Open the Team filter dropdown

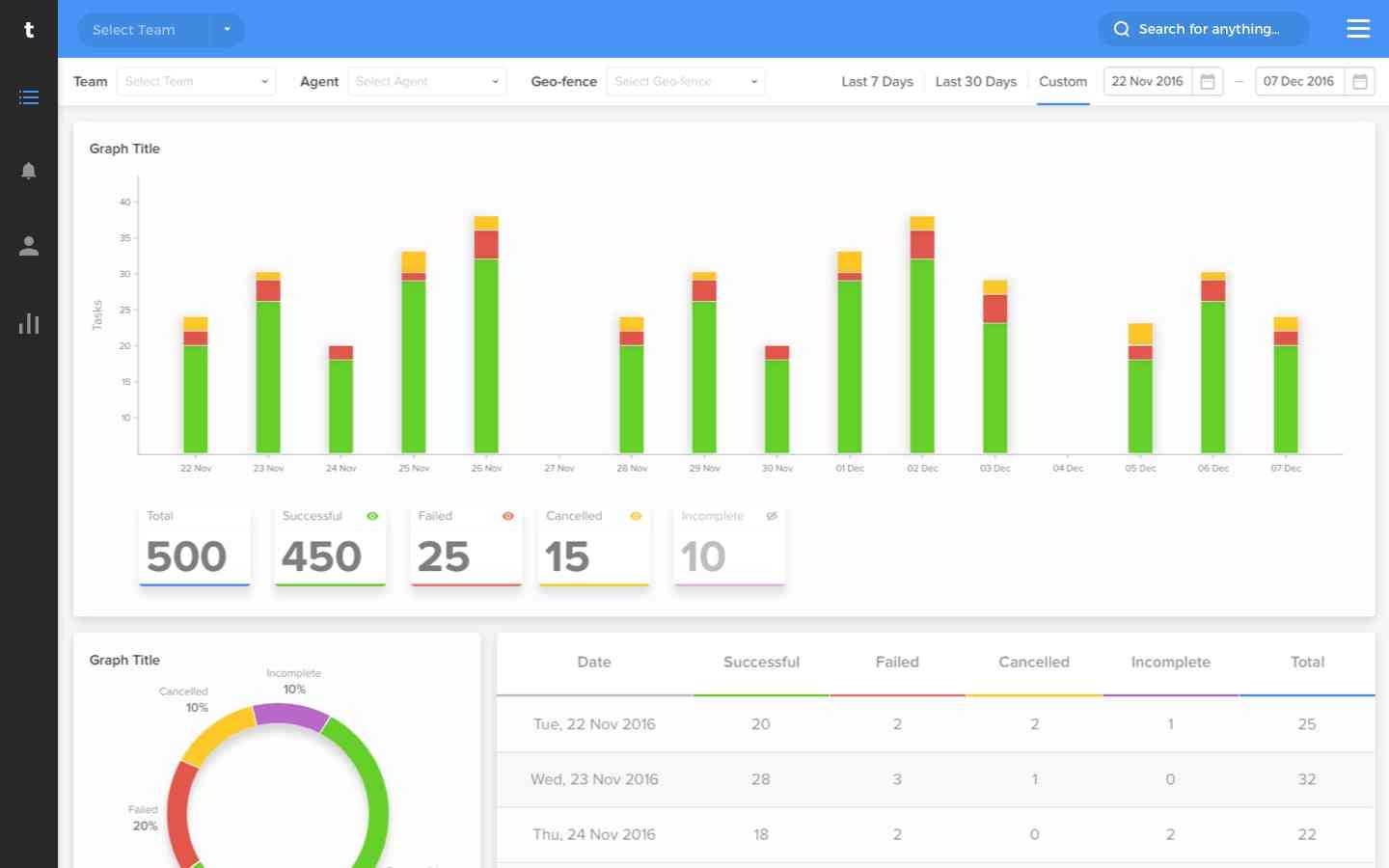click(x=196, y=82)
